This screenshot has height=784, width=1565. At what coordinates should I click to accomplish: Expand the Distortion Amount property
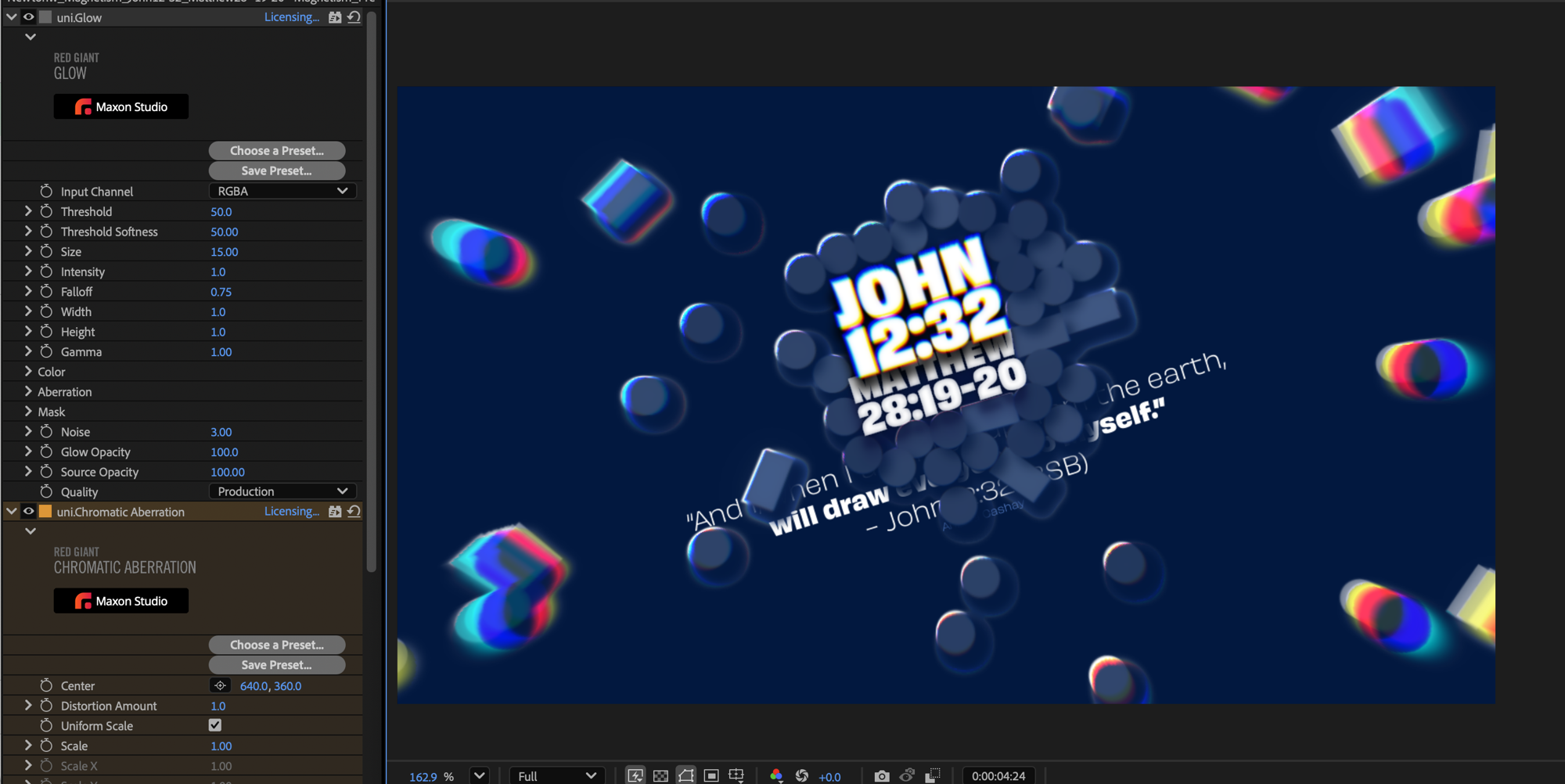click(x=28, y=705)
